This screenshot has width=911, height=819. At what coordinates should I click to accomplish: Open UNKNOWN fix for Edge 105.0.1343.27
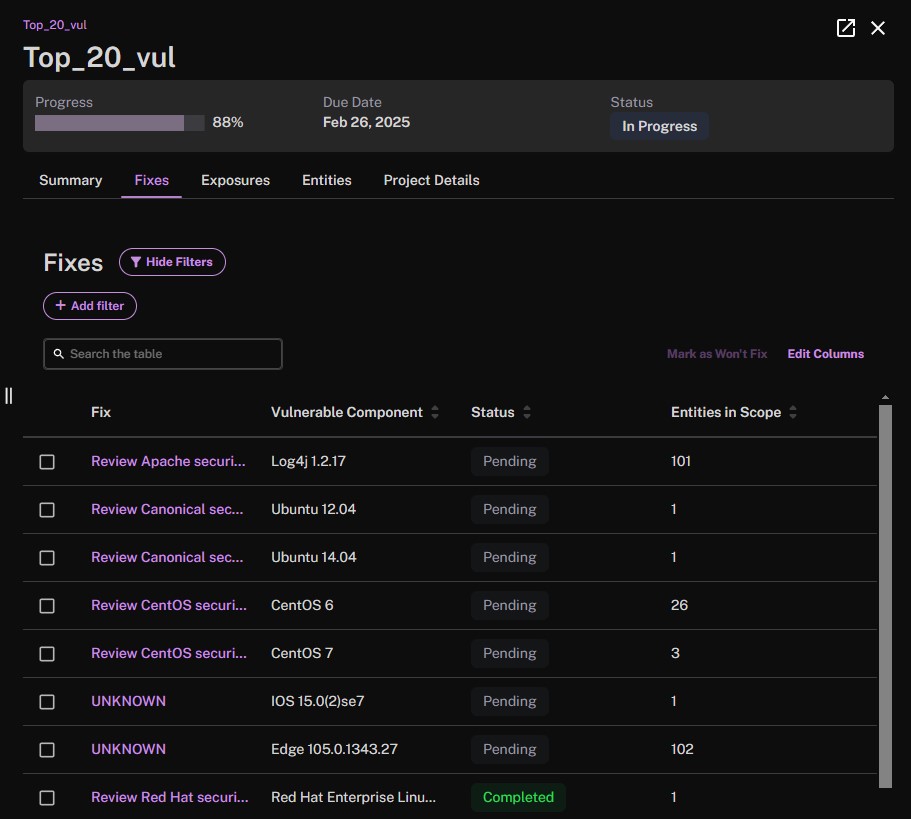pyautogui.click(x=128, y=749)
